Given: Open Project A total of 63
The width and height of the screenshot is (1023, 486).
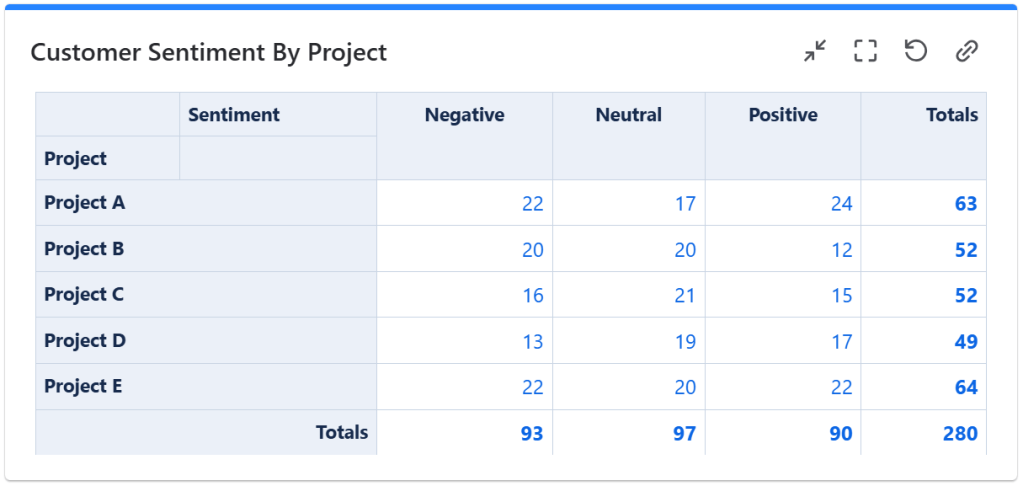Looking at the screenshot, I should (x=965, y=204).
